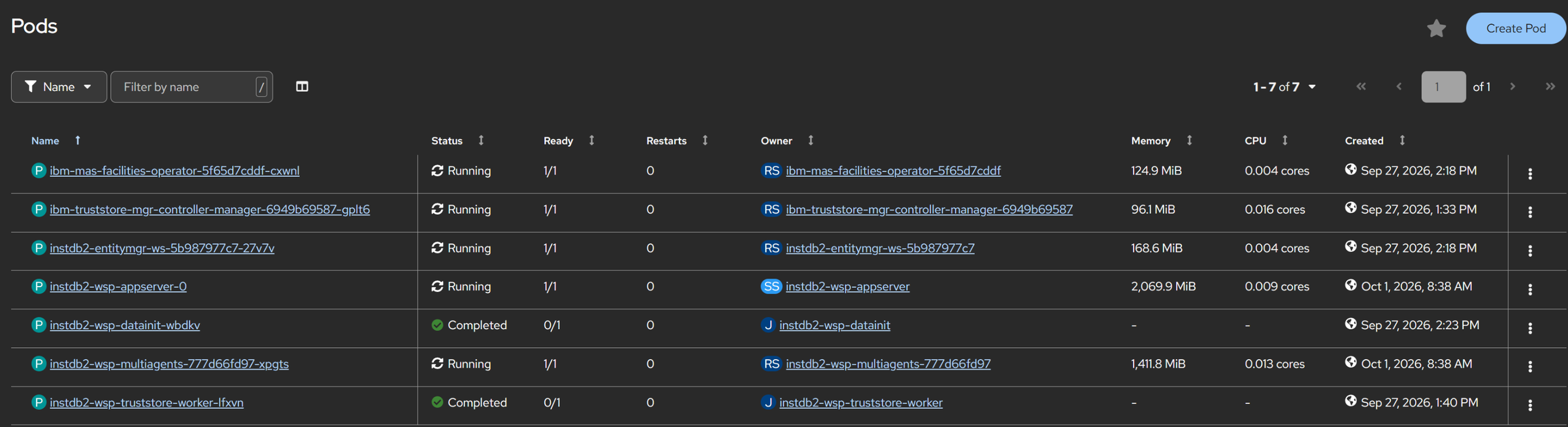Click Completed status of instdb2-wsp-truststore-worker-lfxvn

click(469, 402)
